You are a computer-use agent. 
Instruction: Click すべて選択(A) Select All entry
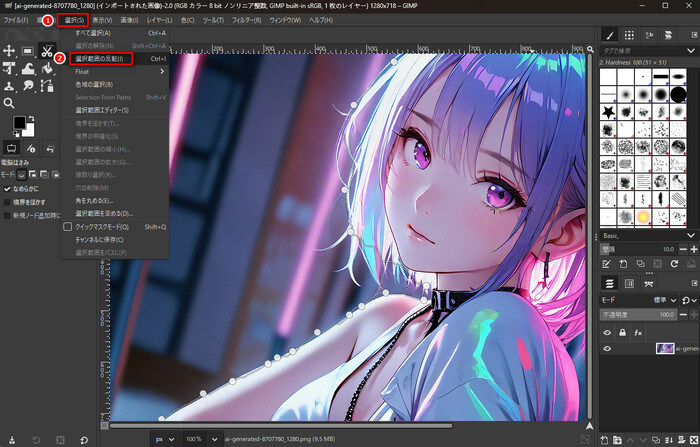point(115,33)
